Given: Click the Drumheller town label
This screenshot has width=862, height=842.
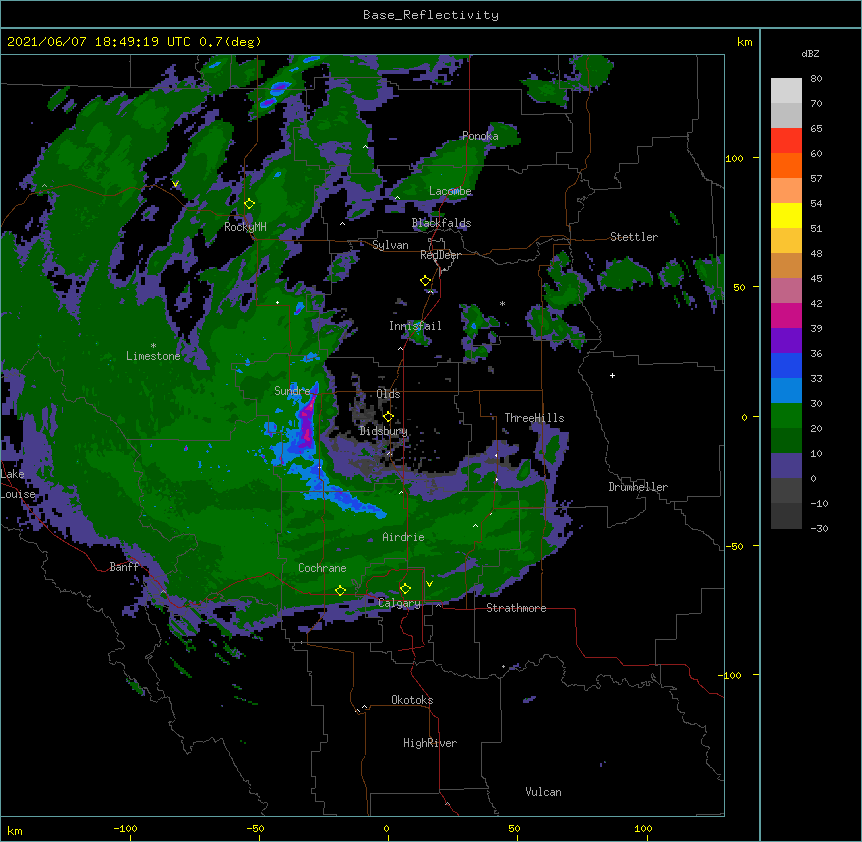Looking at the screenshot, I should click(x=638, y=487).
